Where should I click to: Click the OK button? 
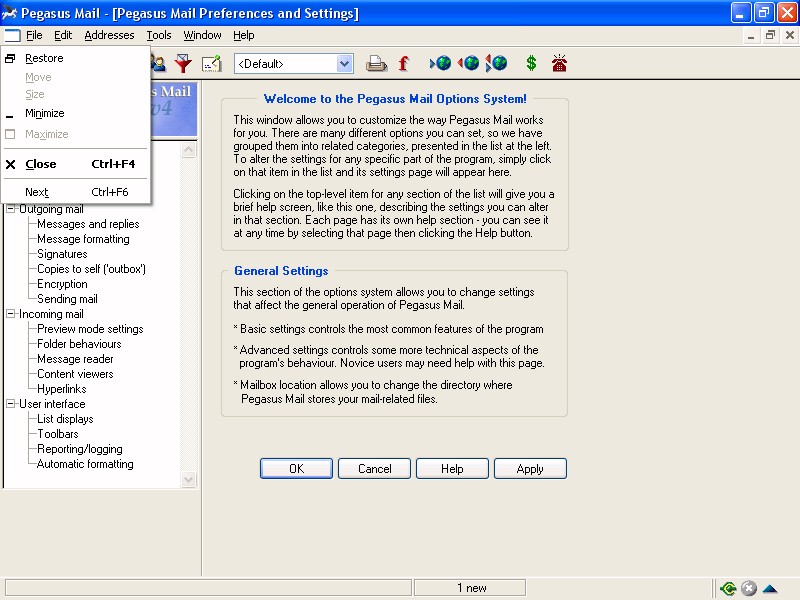(296, 468)
